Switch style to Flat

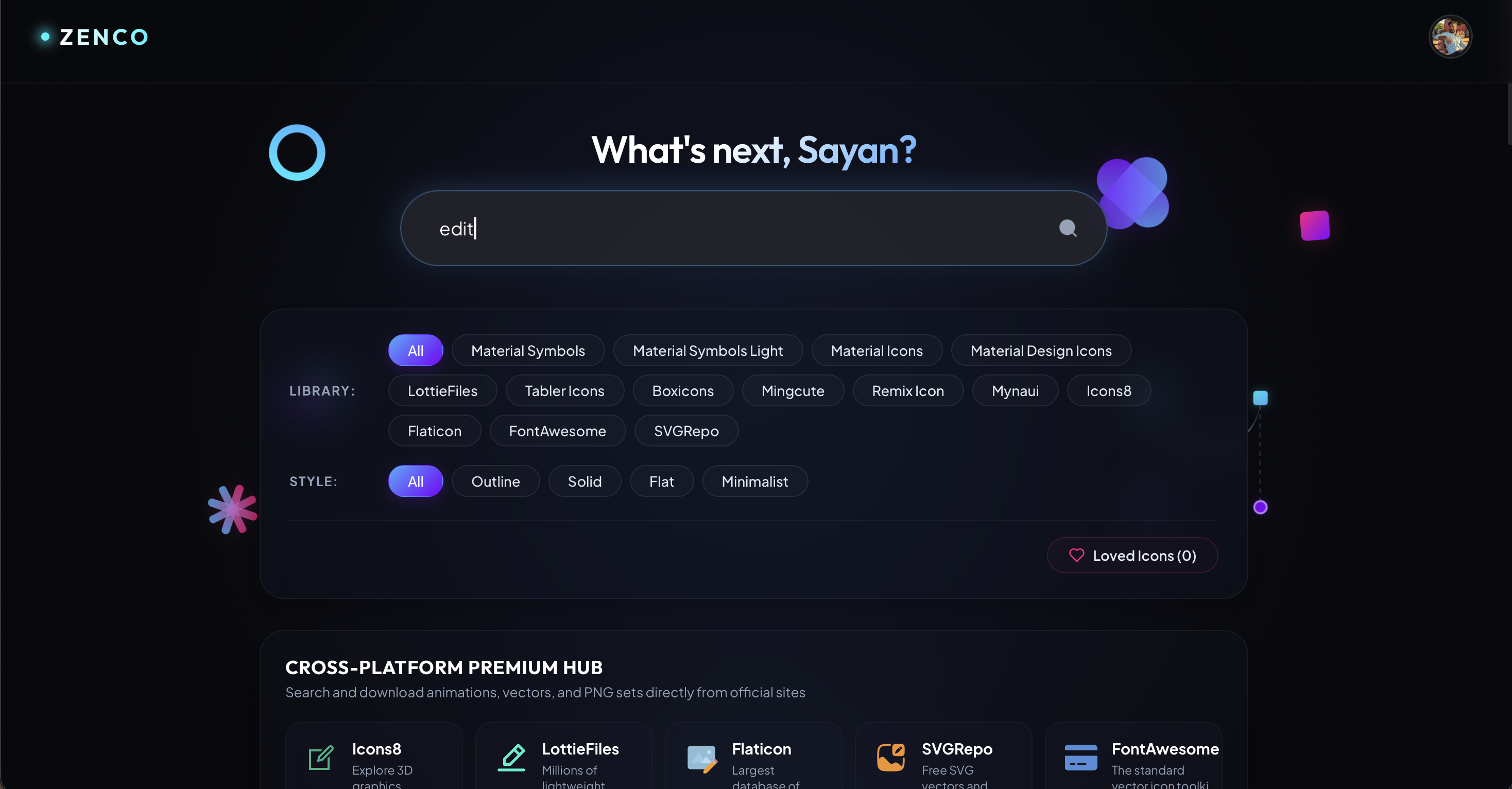[x=661, y=482]
